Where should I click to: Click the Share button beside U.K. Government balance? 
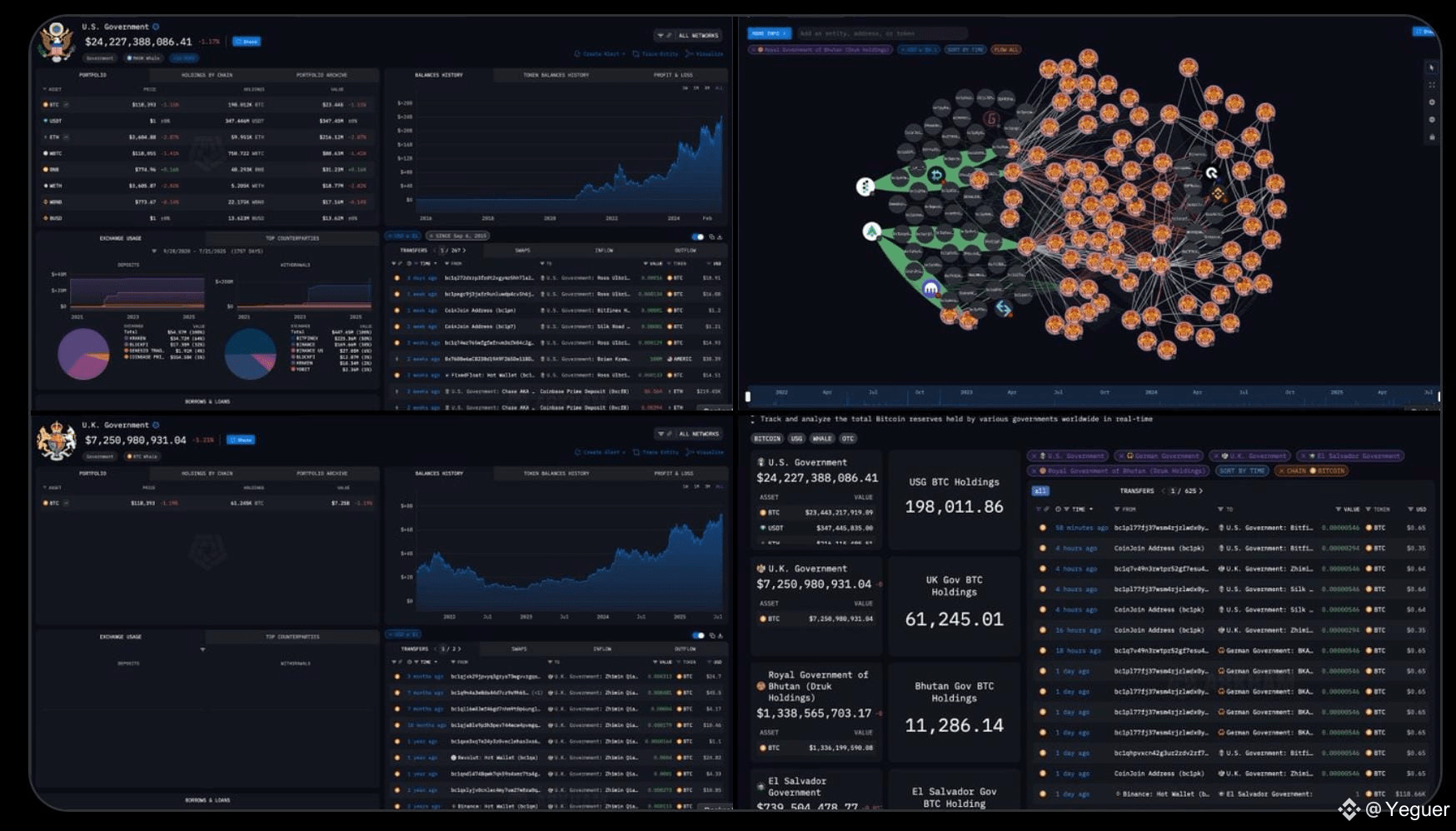pos(242,440)
